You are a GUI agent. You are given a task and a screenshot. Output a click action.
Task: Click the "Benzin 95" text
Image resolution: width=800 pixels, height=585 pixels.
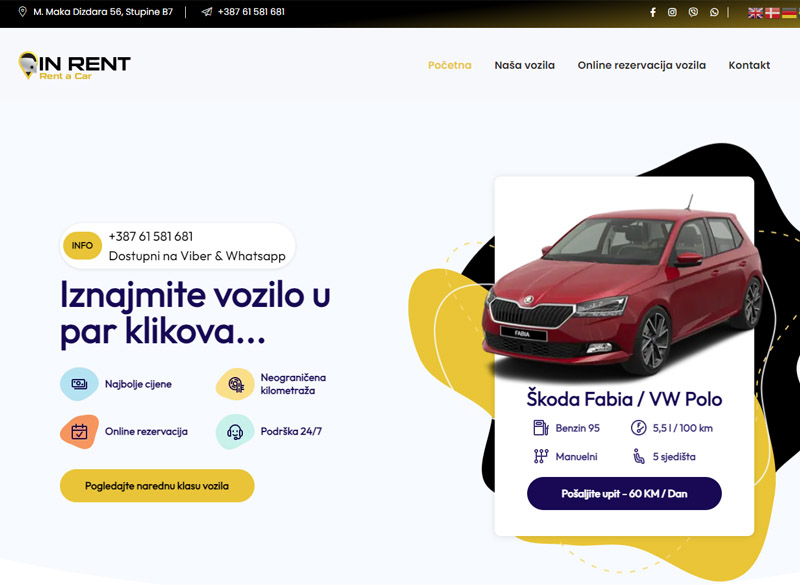(x=578, y=428)
